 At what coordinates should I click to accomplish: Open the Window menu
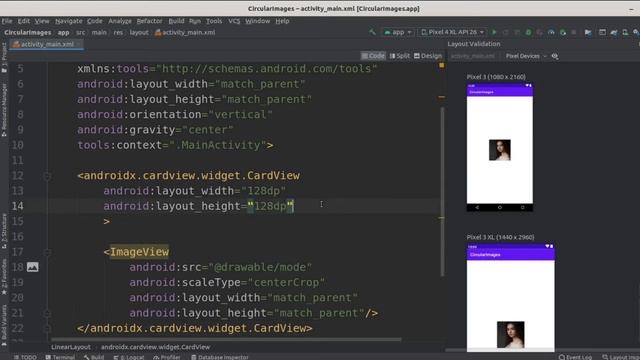257,21
